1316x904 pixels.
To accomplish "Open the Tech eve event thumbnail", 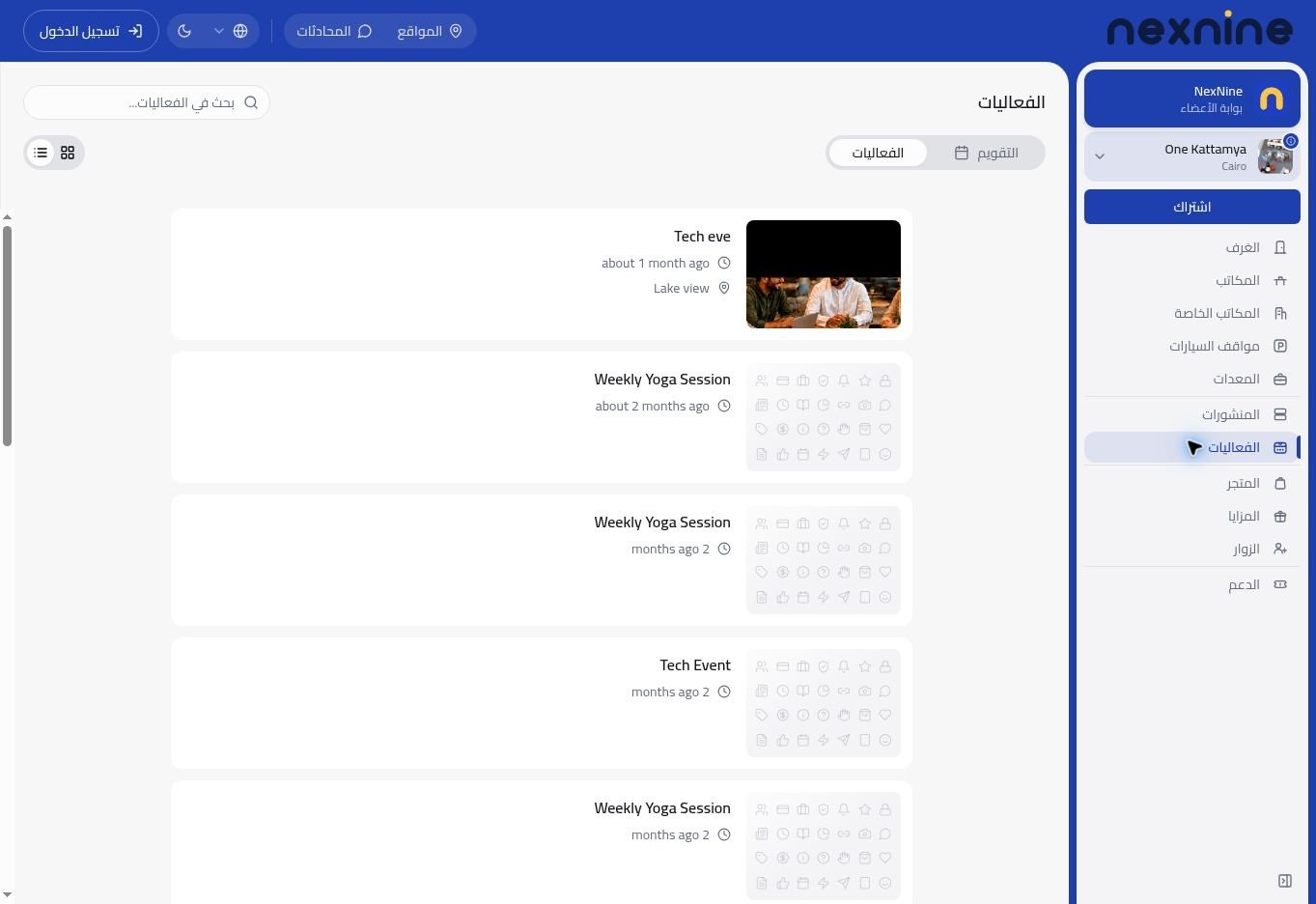I will click(824, 274).
